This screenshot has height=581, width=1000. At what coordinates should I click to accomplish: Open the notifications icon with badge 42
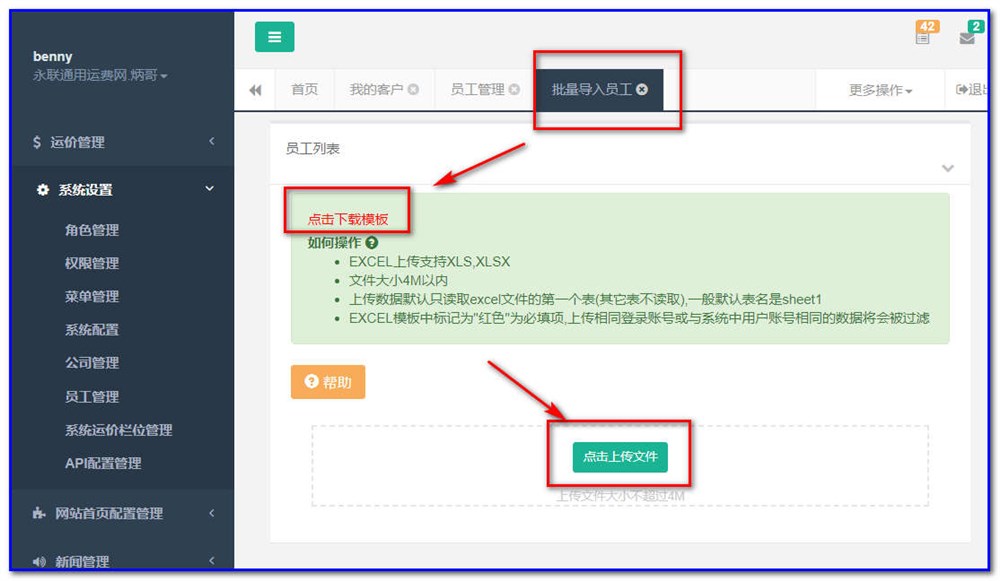pos(923,37)
